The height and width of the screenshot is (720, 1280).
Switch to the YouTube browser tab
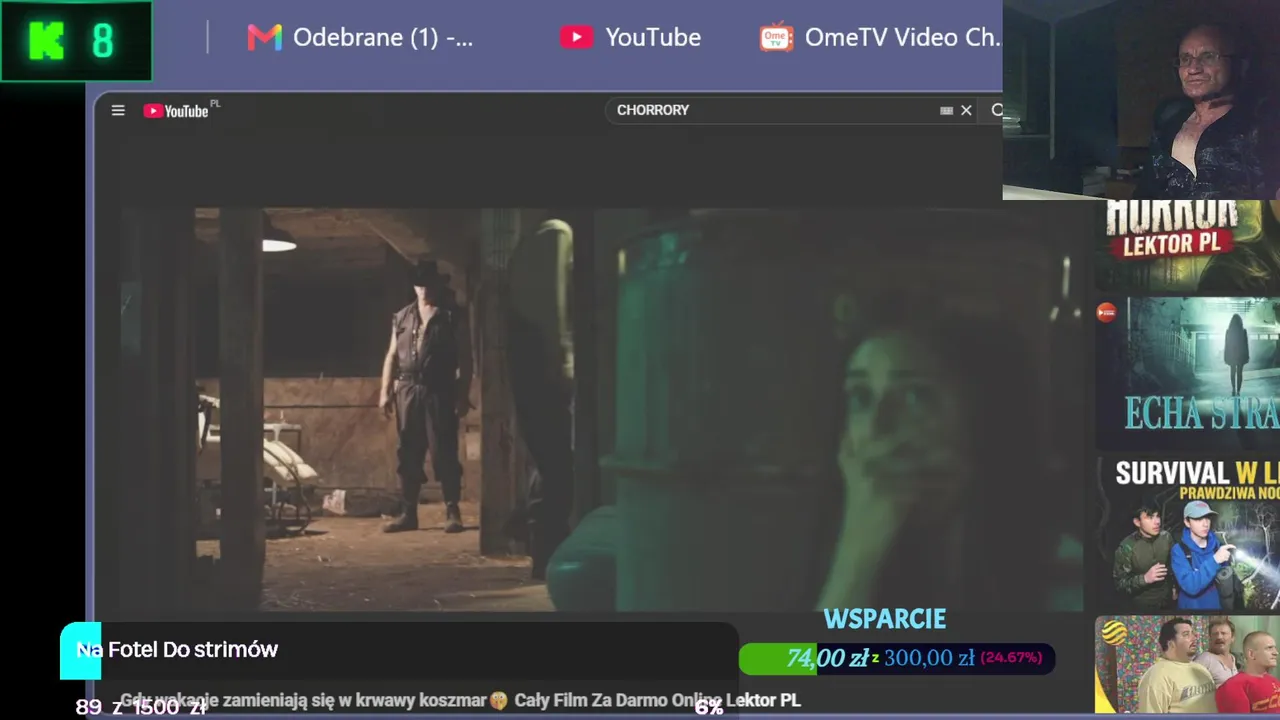[630, 38]
